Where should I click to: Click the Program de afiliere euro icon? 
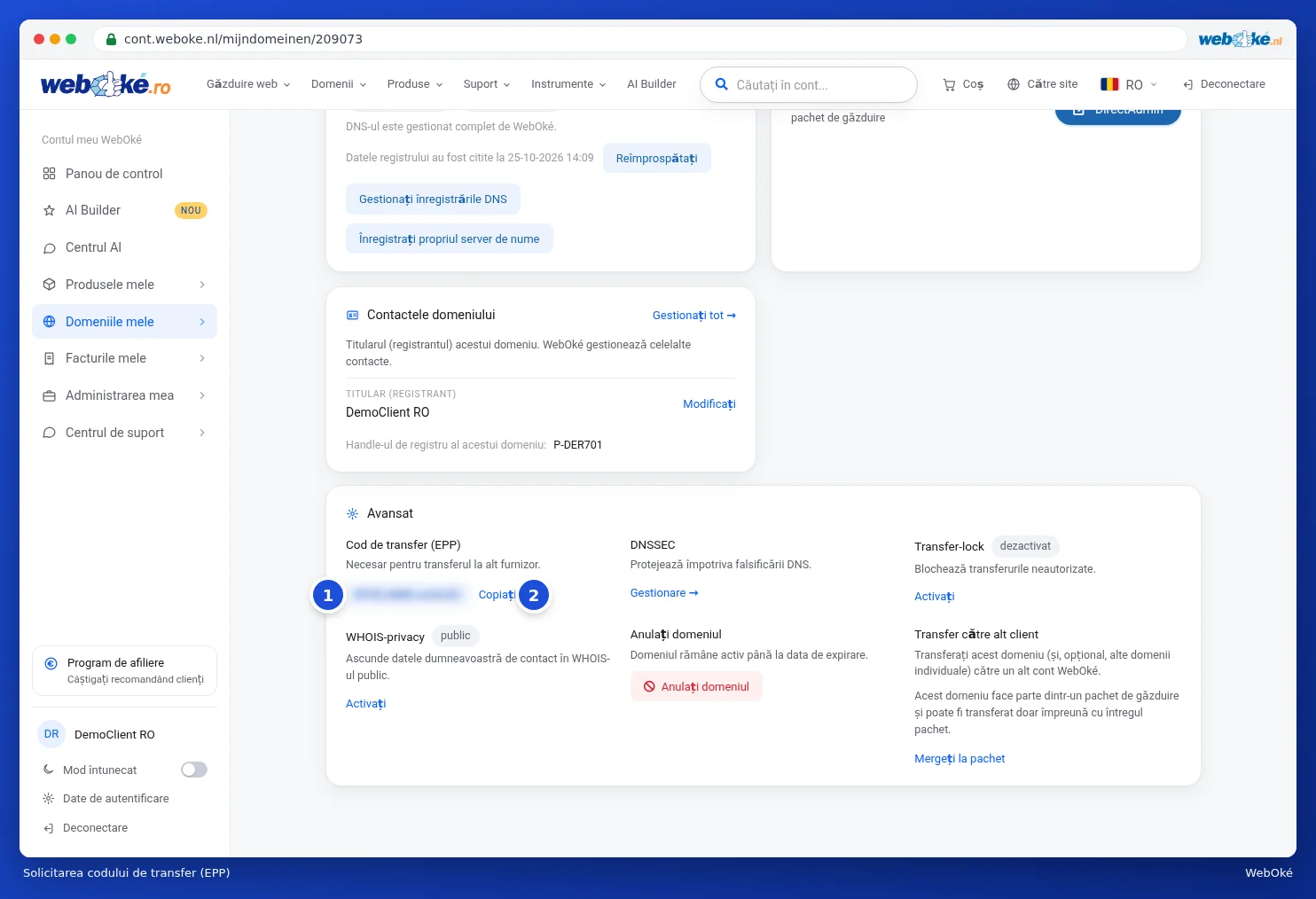[51, 663]
